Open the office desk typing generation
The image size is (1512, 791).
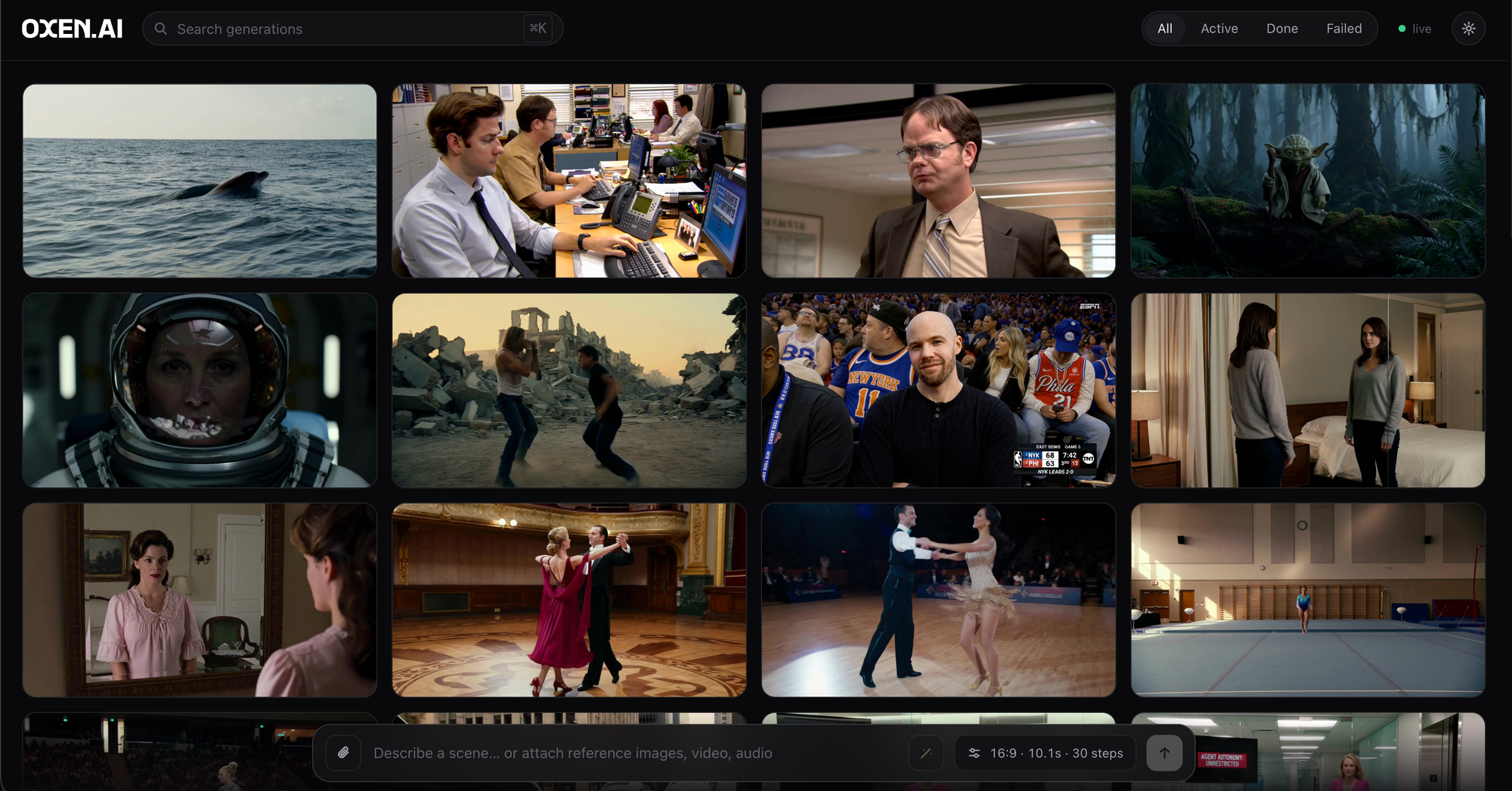pos(569,181)
